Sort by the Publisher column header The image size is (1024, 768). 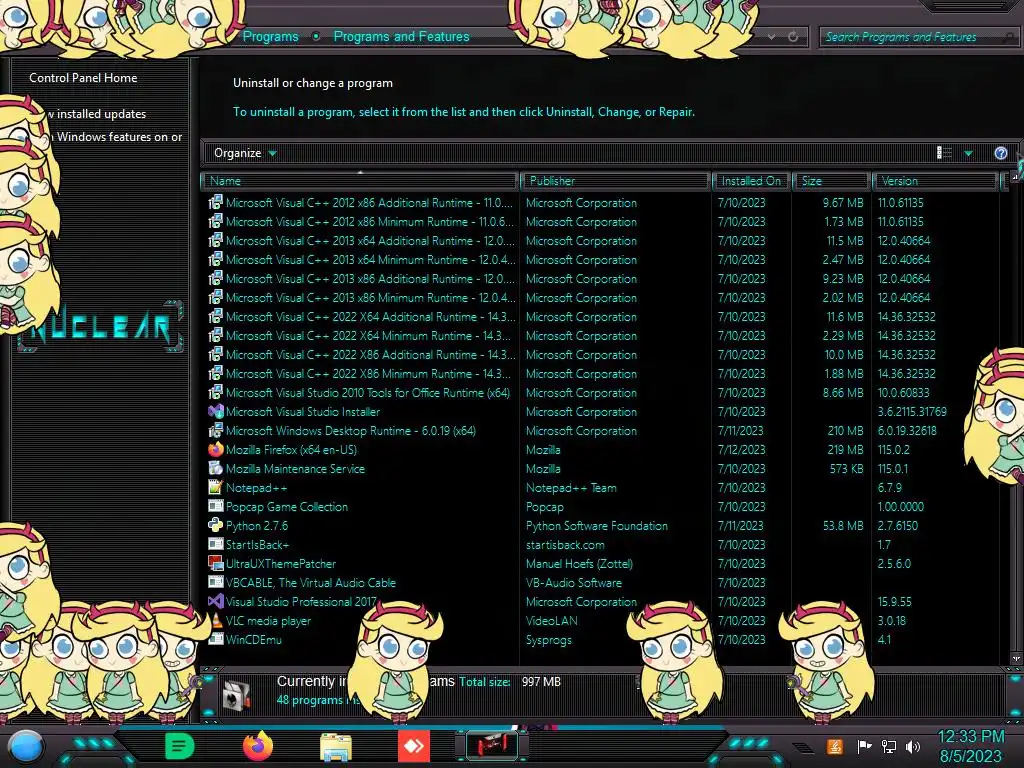(x=615, y=181)
